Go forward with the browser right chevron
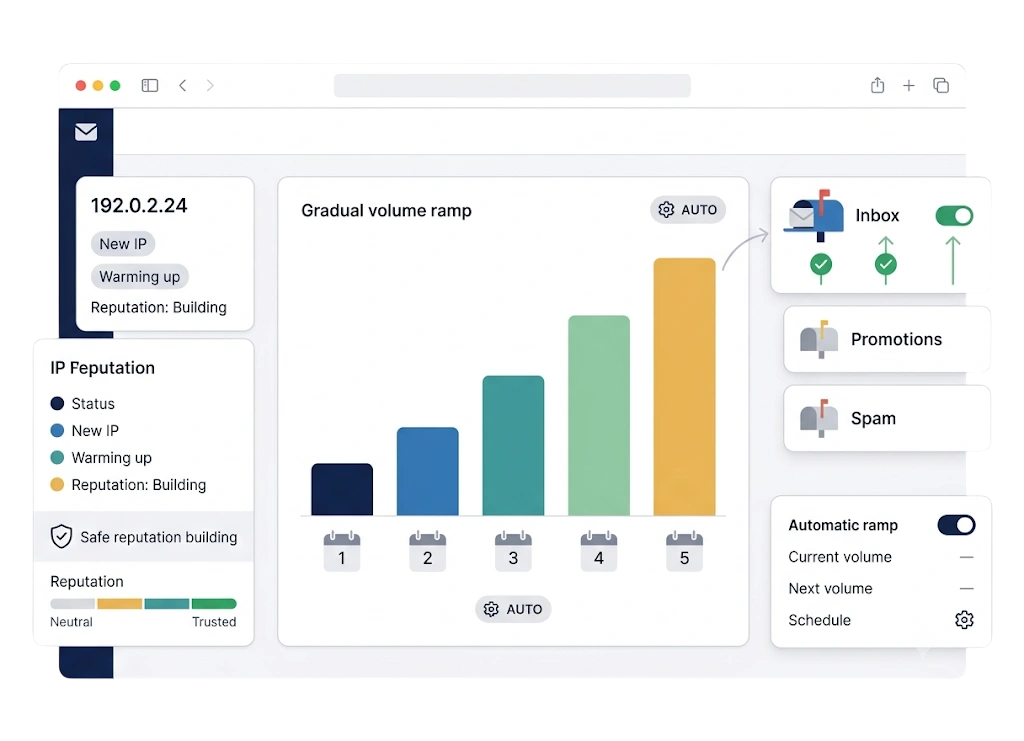This screenshot has height=741, width=1024. pos(210,86)
